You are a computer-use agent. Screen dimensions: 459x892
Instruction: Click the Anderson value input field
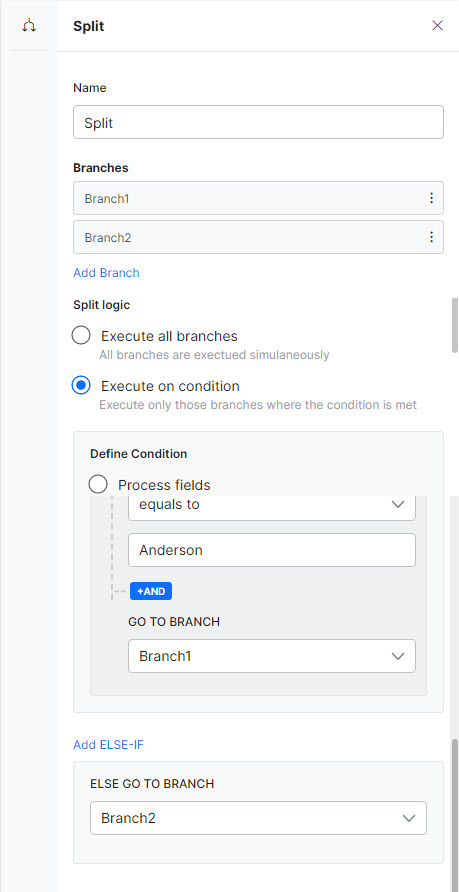coord(272,550)
